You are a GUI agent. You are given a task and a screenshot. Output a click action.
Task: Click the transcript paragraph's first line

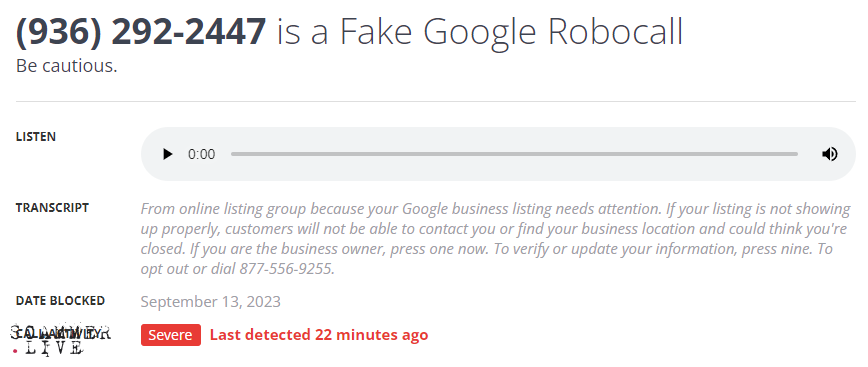point(495,209)
